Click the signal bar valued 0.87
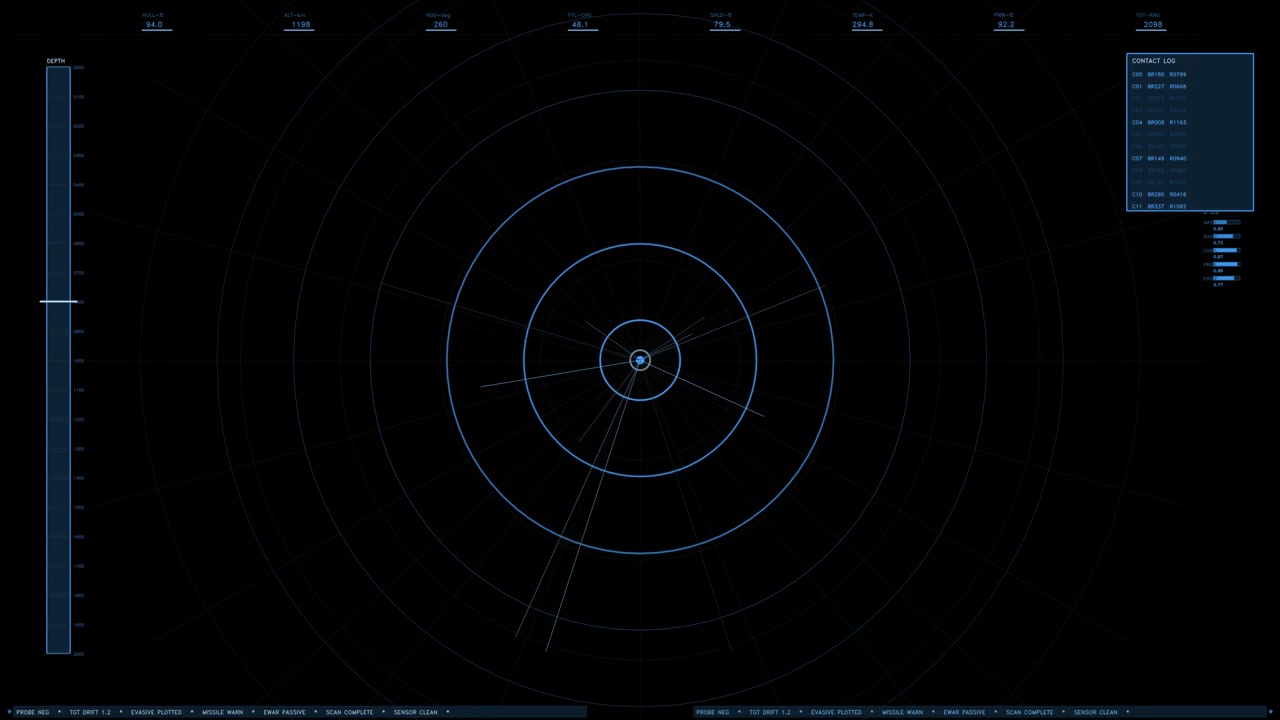Viewport: 1280px width, 720px height. coord(1227,250)
